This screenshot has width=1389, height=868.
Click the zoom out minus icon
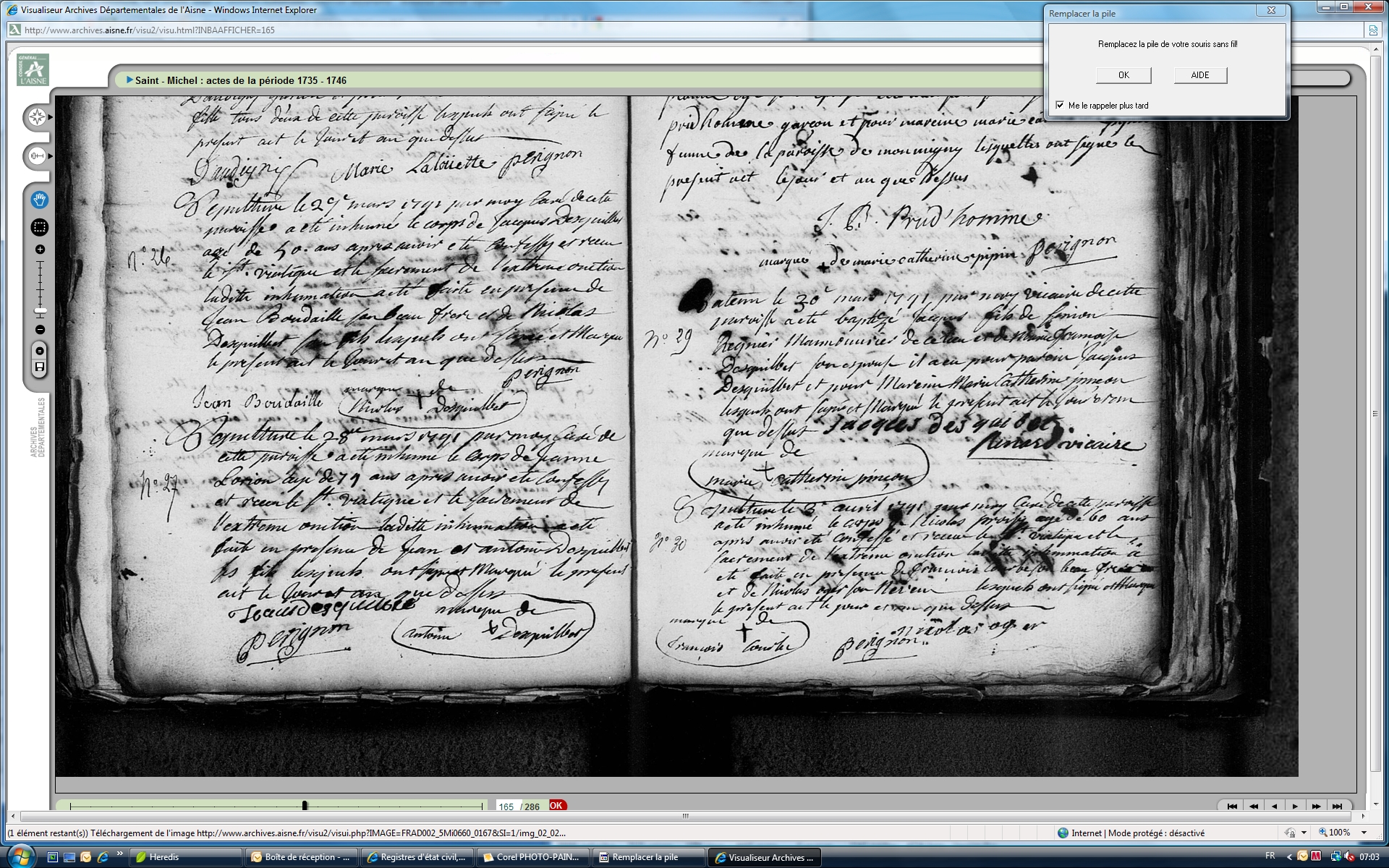tap(40, 330)
